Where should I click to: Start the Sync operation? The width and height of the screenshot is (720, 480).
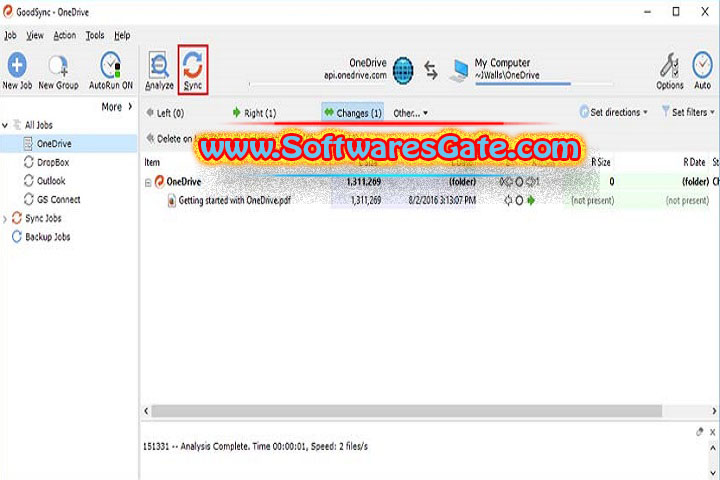(193, 70)
